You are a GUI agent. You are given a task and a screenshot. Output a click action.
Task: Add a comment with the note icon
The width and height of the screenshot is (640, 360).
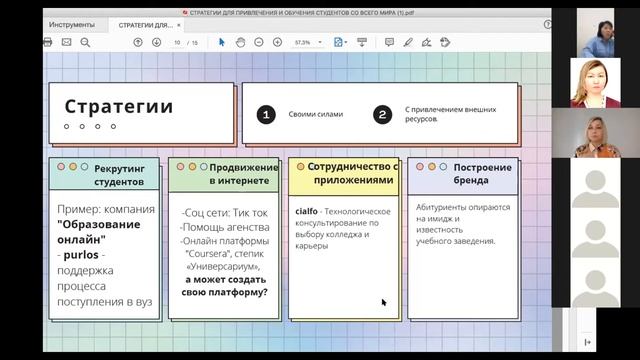[x=389, y=42]
